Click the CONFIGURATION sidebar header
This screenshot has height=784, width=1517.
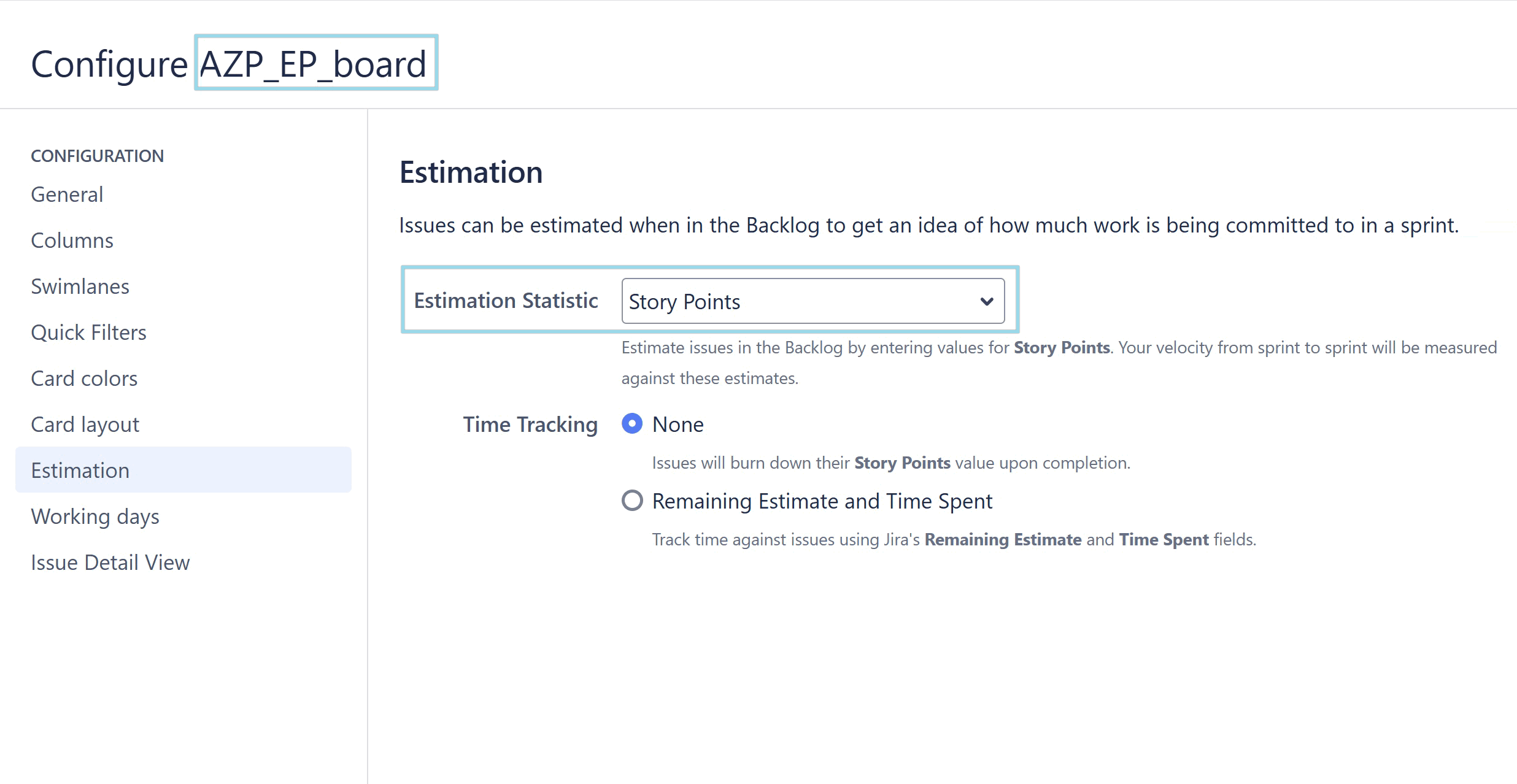(x=97, y=156)
